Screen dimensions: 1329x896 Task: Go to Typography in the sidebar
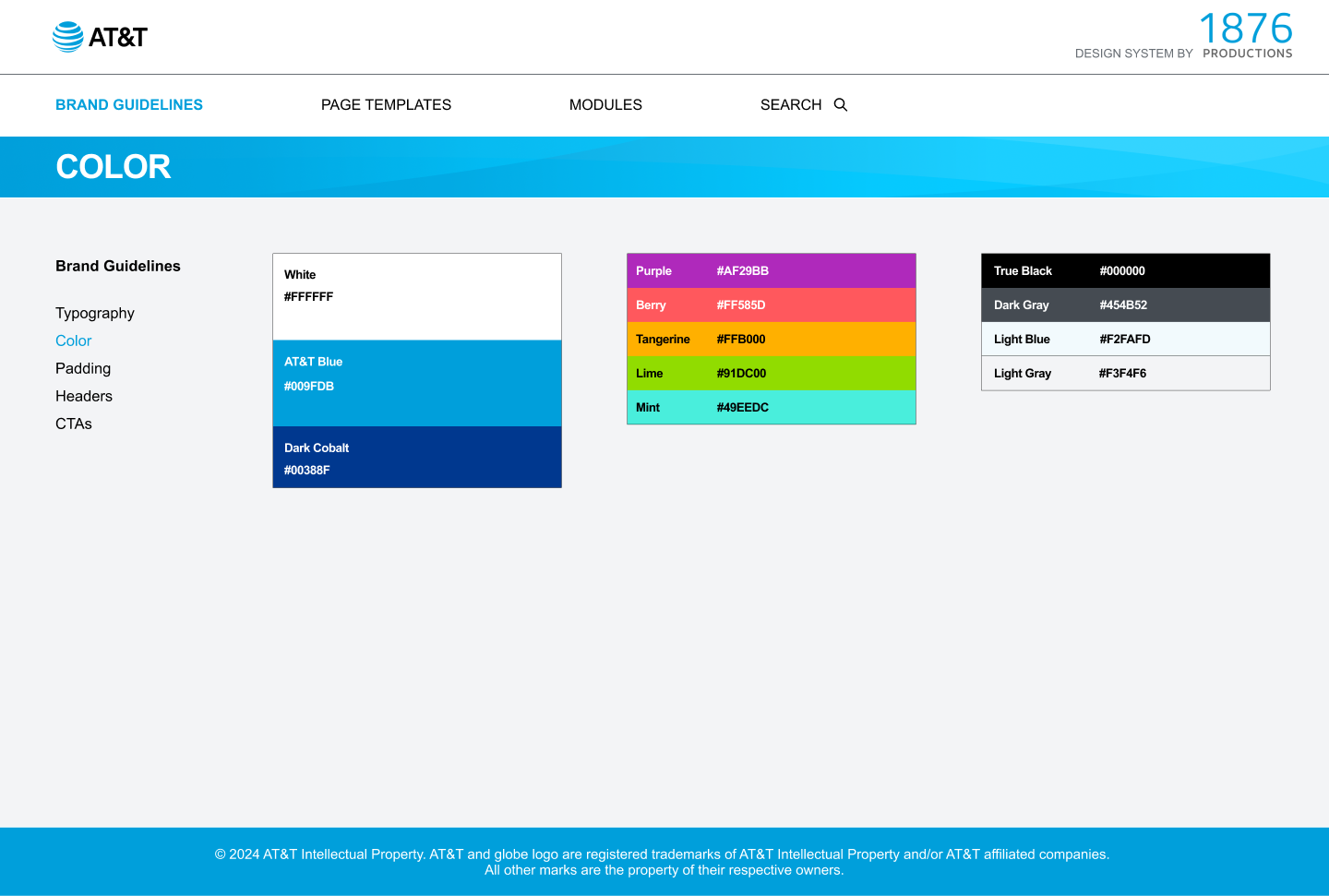pos(95,313)
